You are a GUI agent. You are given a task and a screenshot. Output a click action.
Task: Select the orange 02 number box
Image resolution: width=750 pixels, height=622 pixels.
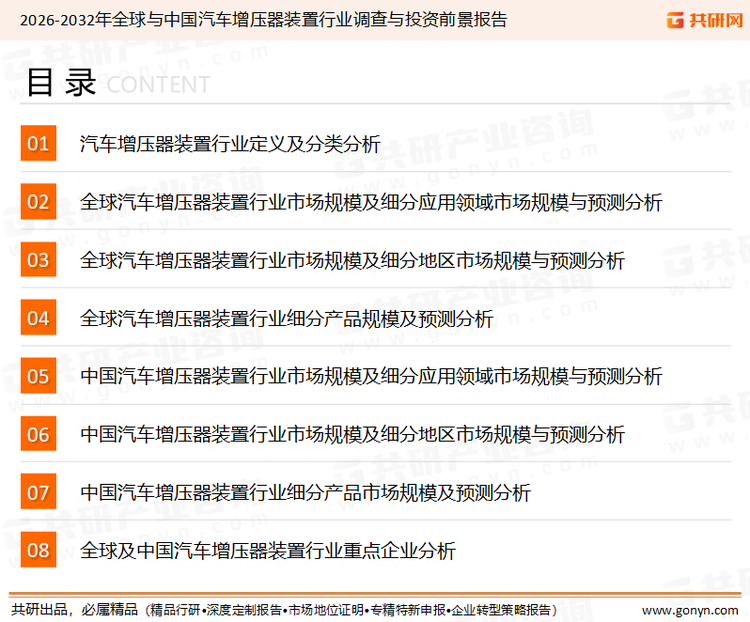pyautogui.click(x=38, y=201)
